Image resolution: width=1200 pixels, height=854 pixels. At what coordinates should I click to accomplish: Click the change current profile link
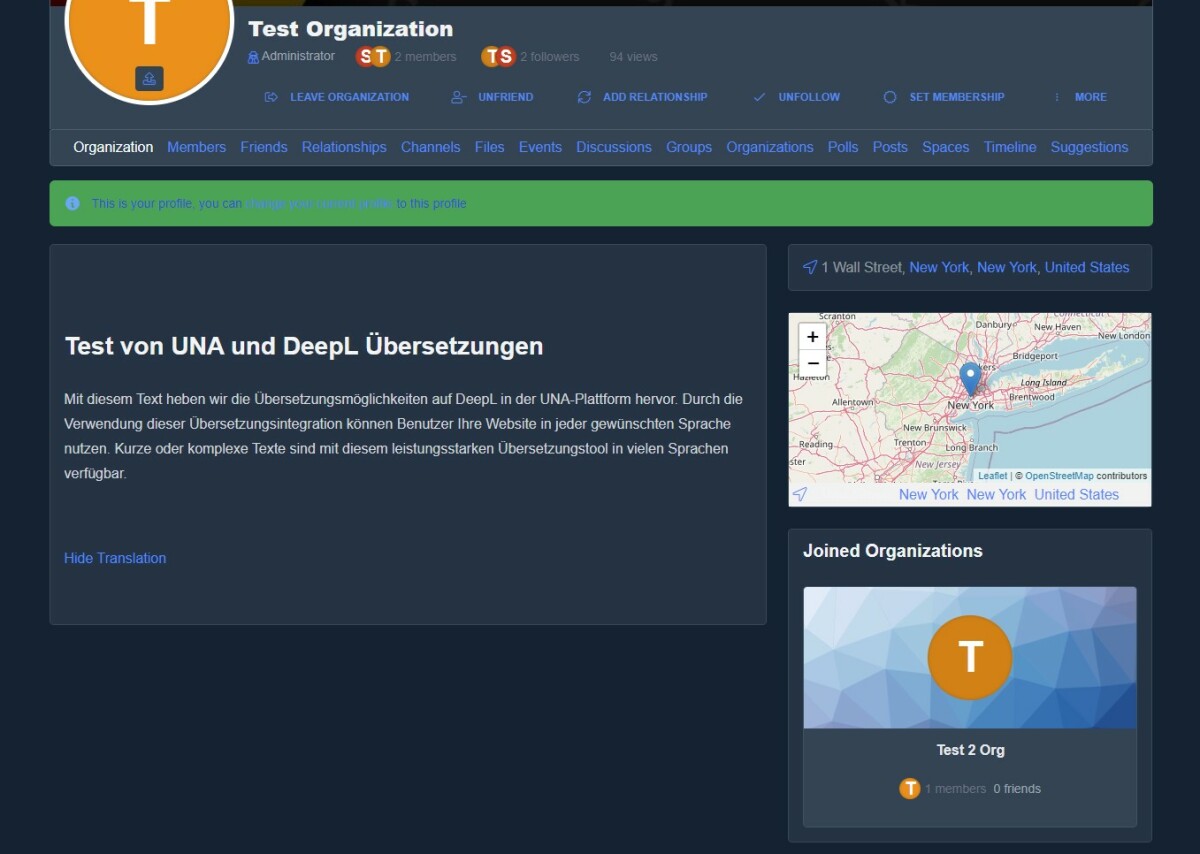coord(319,204)
